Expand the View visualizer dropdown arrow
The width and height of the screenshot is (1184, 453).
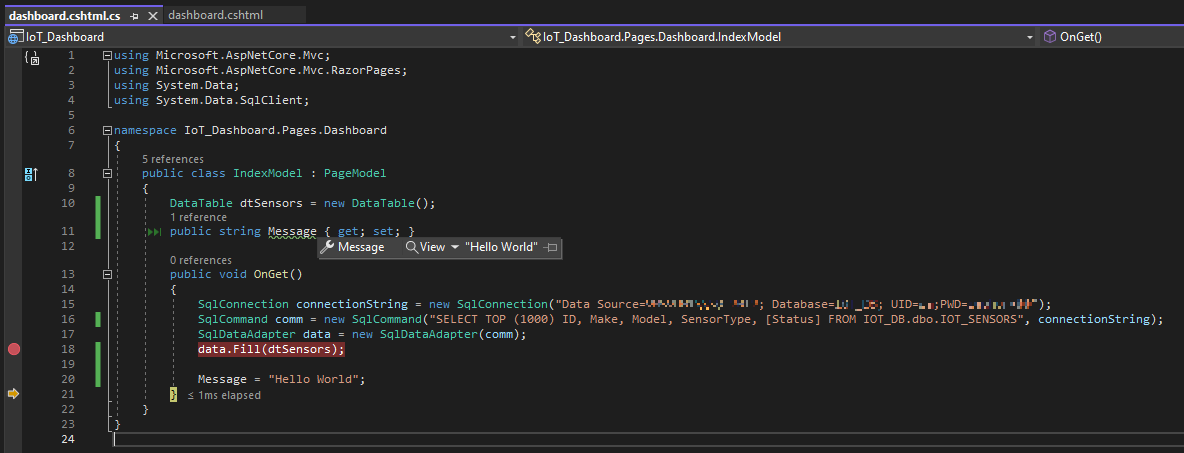tap(455, 247)
